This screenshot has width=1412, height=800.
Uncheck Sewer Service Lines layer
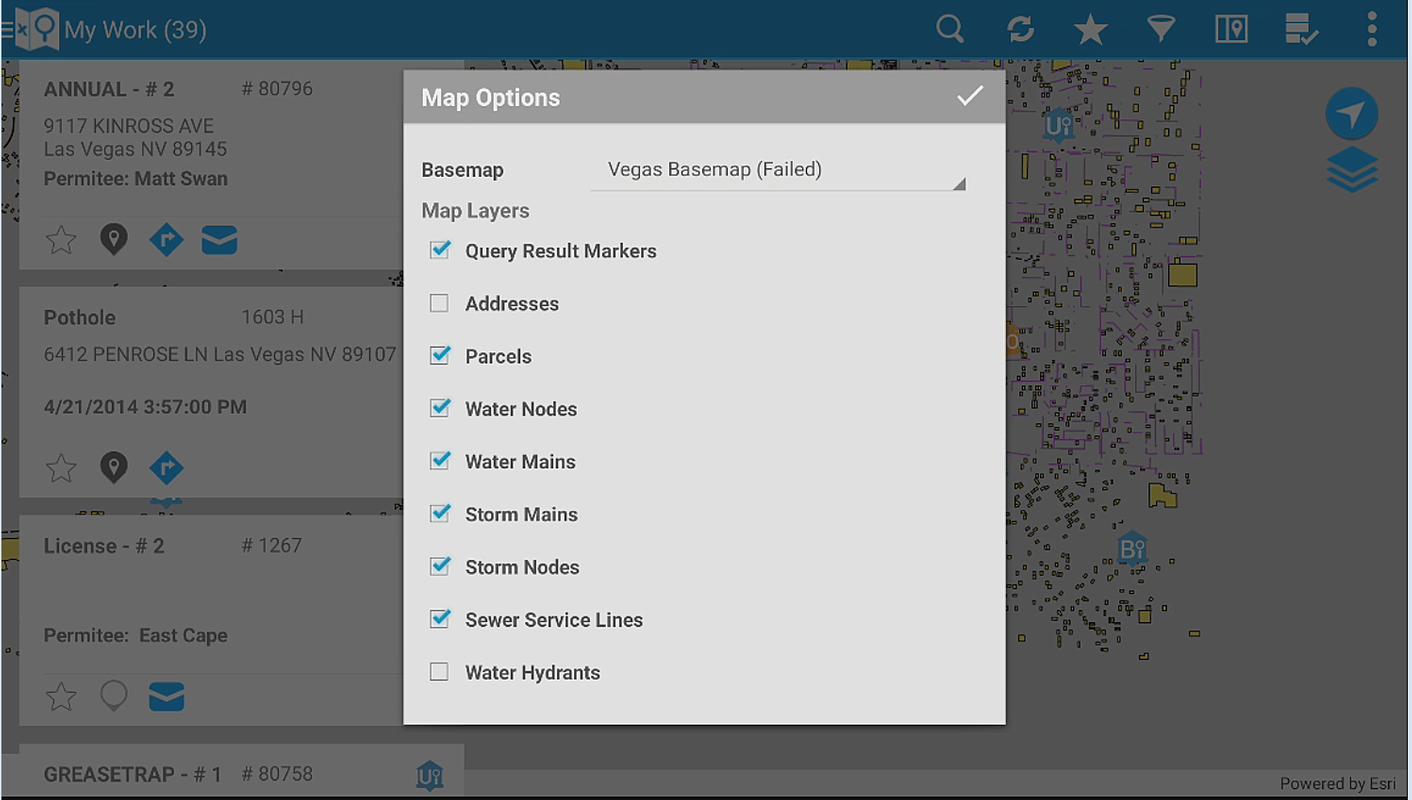pos(439,619)
